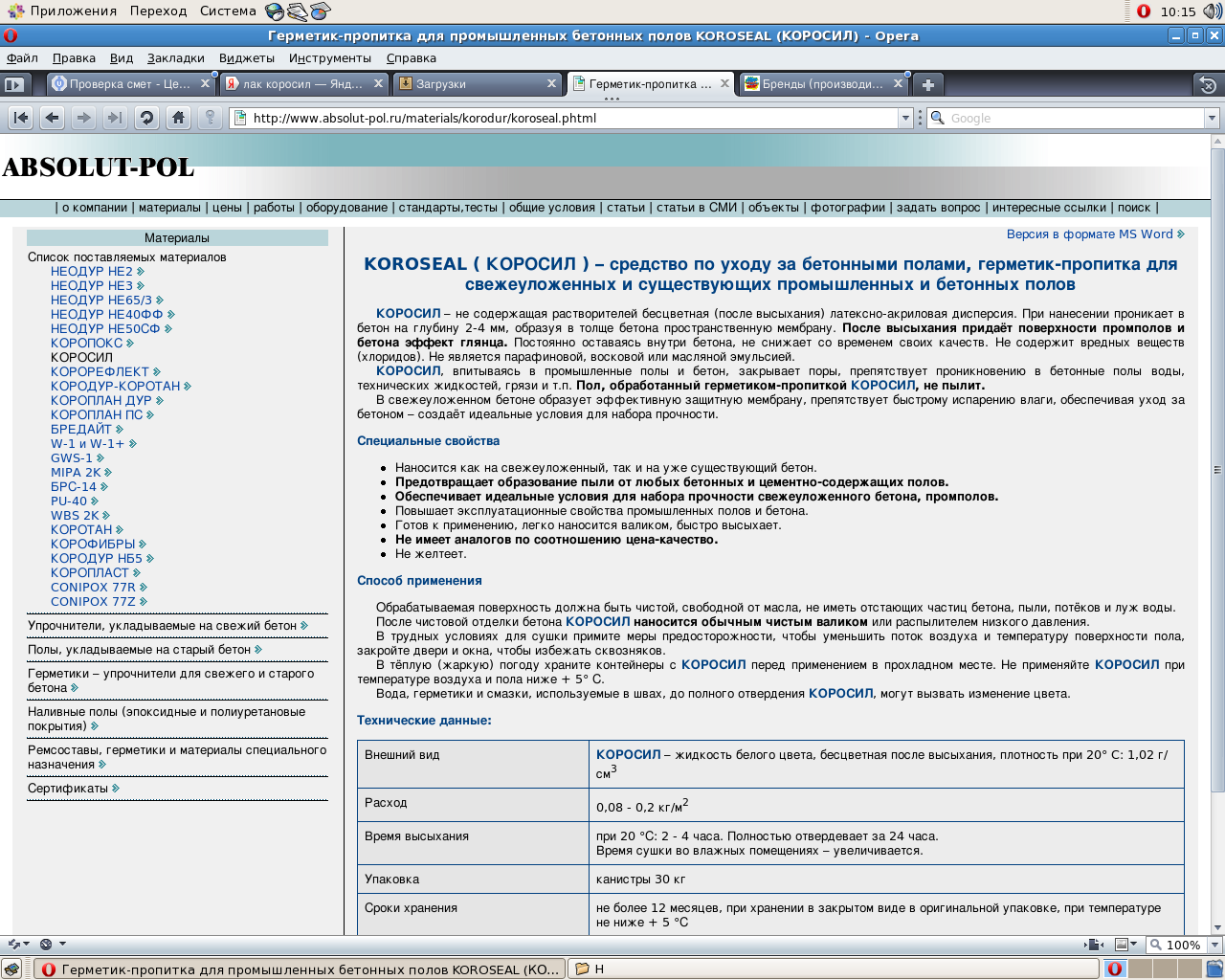Click the Opera icon in the system tray
The image size is (1225, 980).
point(1144,11)
